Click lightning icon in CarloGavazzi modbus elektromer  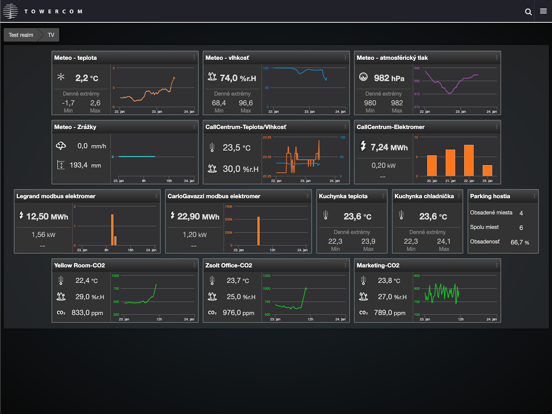point(172,215)
